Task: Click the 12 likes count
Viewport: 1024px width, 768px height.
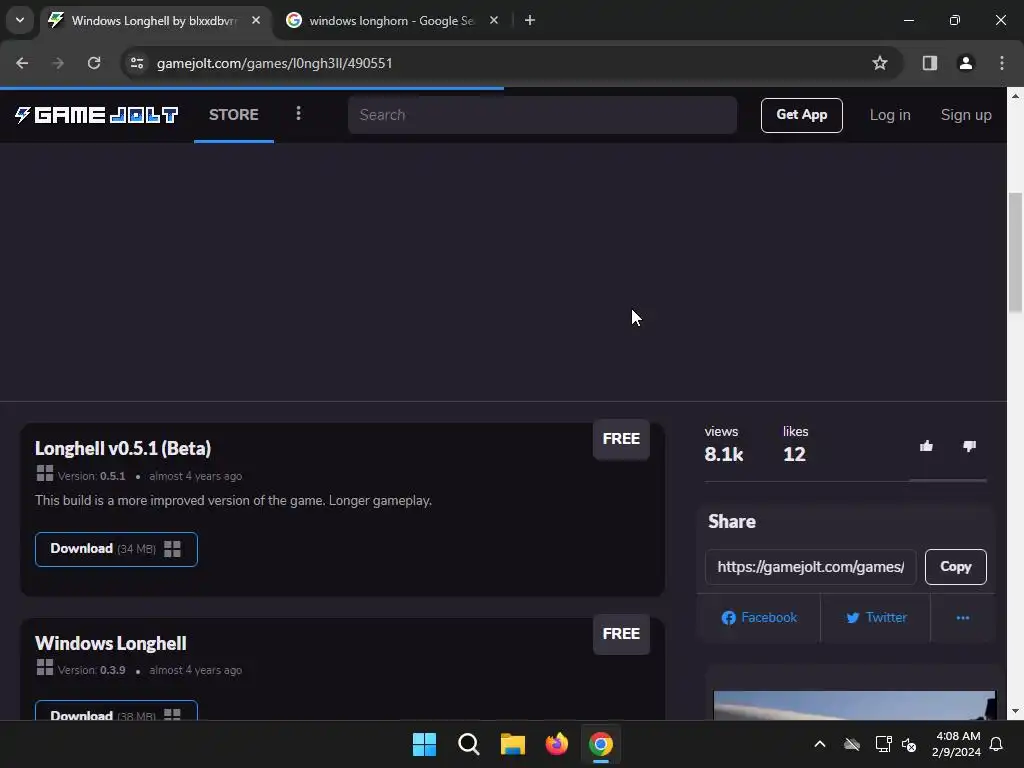Action: [x=794, y=454]
